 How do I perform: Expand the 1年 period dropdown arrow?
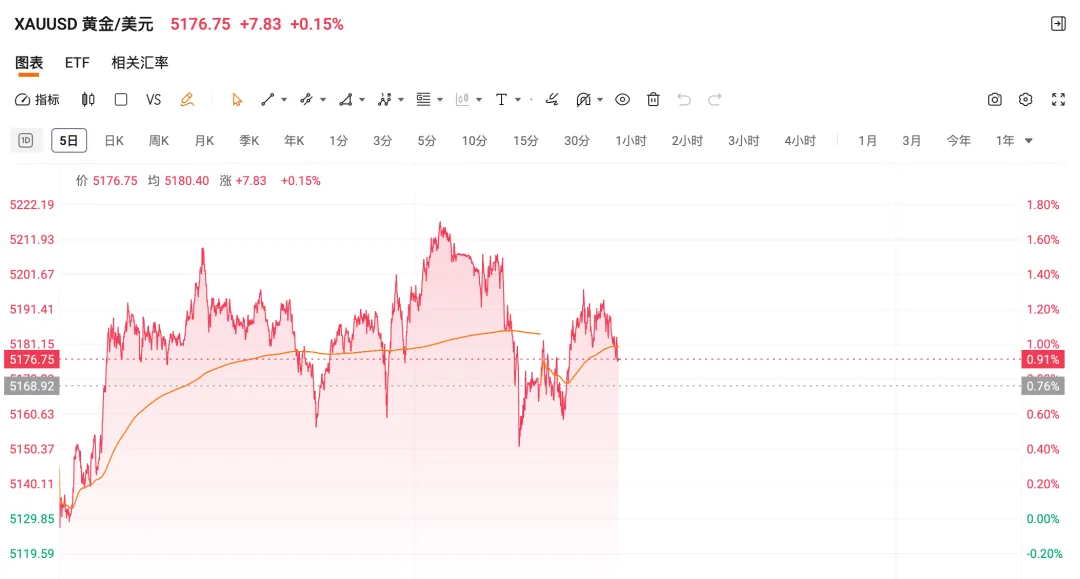1028,141
